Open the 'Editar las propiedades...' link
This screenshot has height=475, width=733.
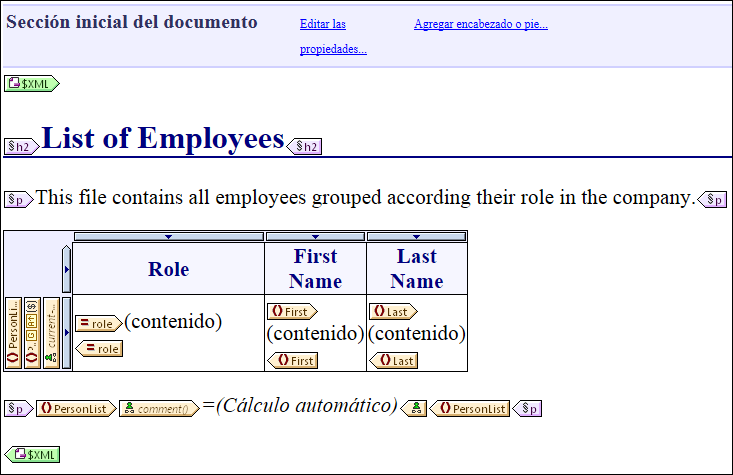pyautogui.click(x=333, y=36)
